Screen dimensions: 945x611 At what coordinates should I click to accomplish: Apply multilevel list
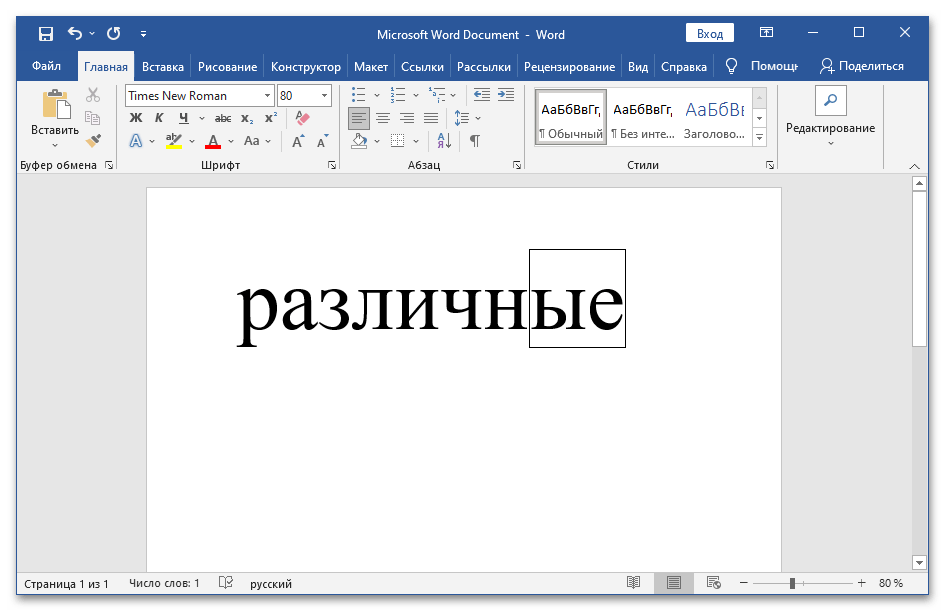pyautogui.click(x=437, y=95)
